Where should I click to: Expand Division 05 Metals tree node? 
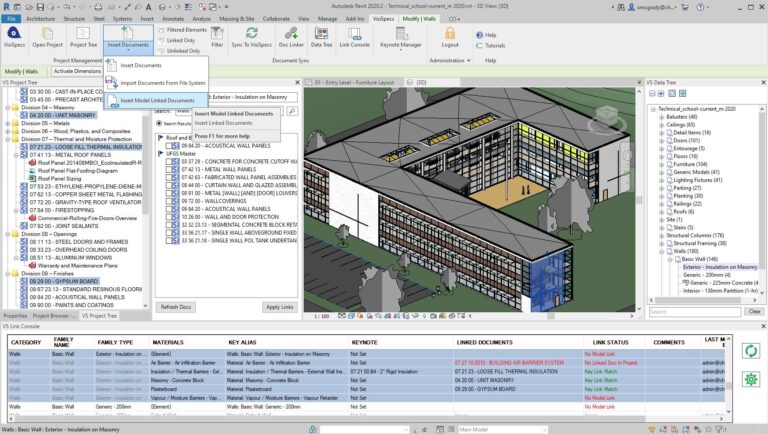[9, 123]
